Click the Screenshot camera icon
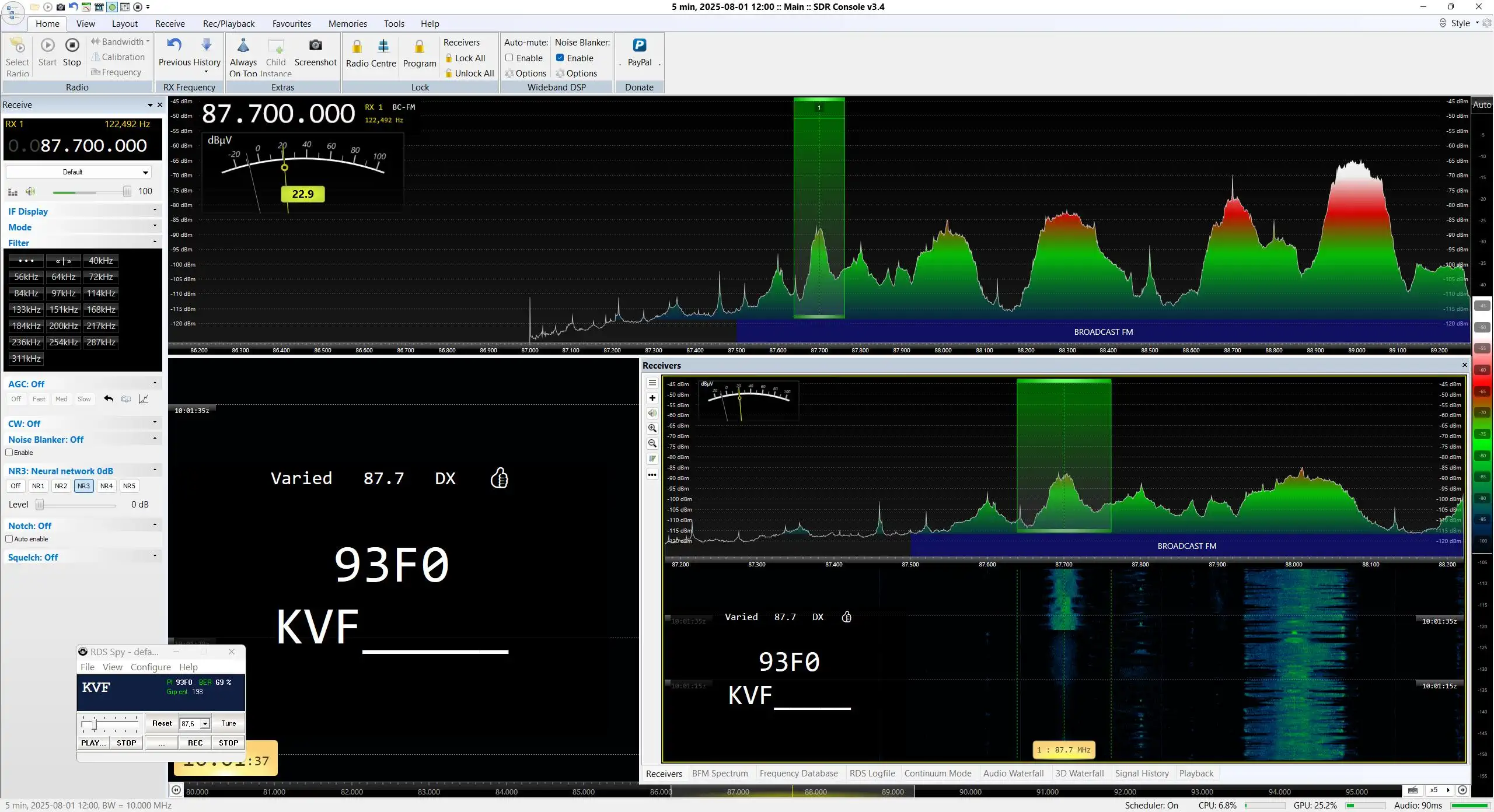Screen dimensions: 1494x812 [315, 45]
